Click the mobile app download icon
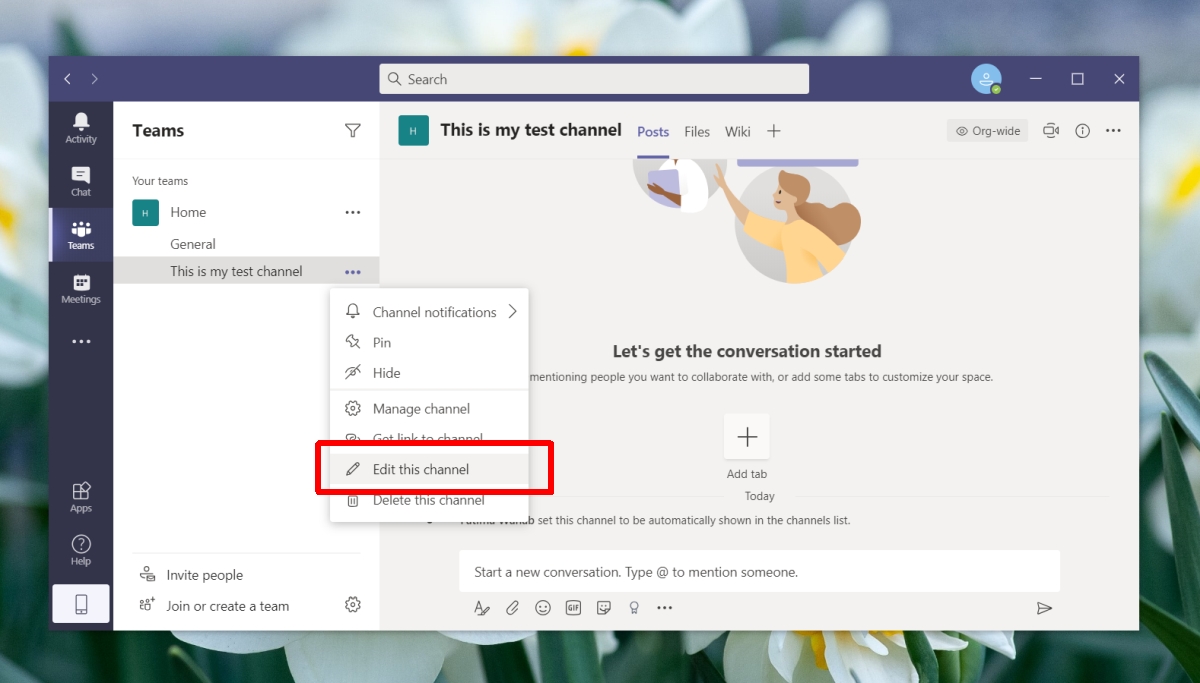1200x683 pixels. coord(81,604)
